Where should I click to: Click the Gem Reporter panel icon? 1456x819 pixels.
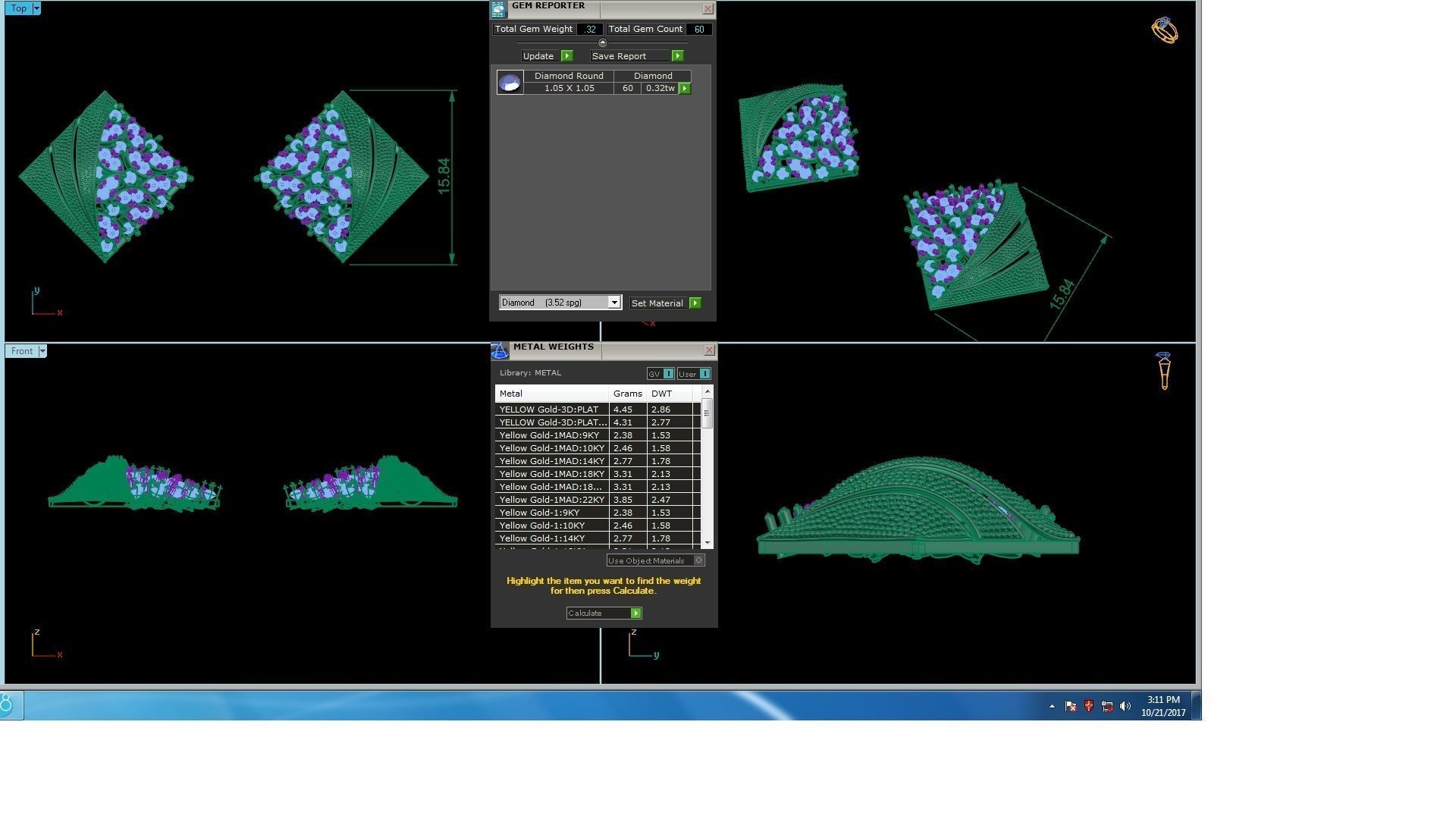pos(497,9)
